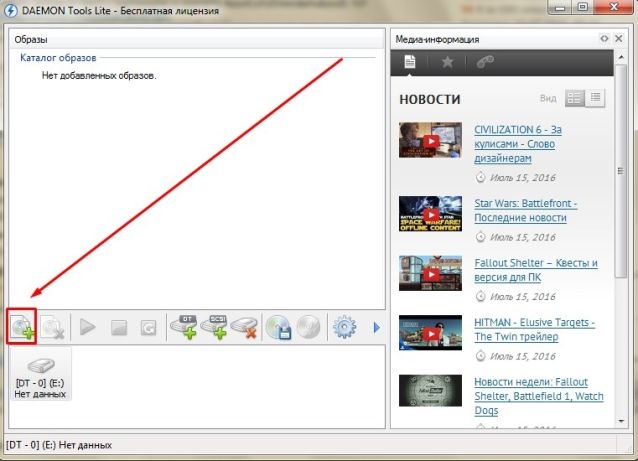Select the DT-0 (E:) virtual drive
This screenshot has height=461, width=638.
[x=40, y=376]
